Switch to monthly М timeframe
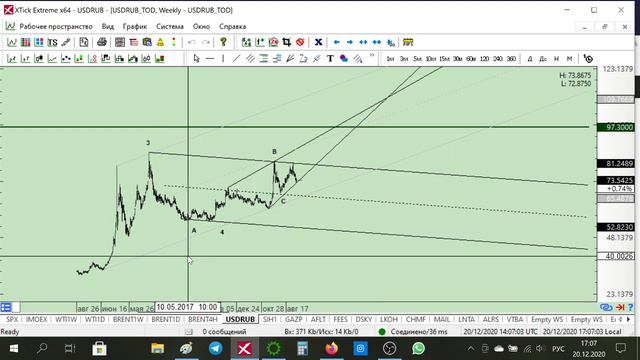This screenshot has height=360, width=640. [569, 59]
